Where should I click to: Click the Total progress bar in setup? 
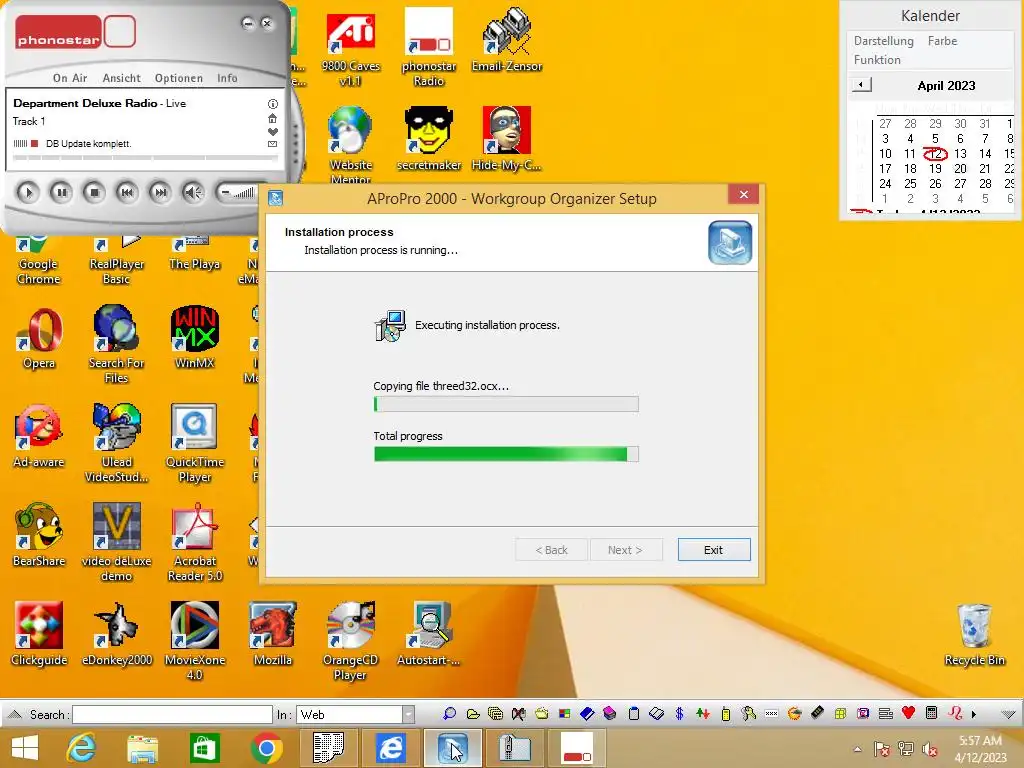(x=506, y=454)
